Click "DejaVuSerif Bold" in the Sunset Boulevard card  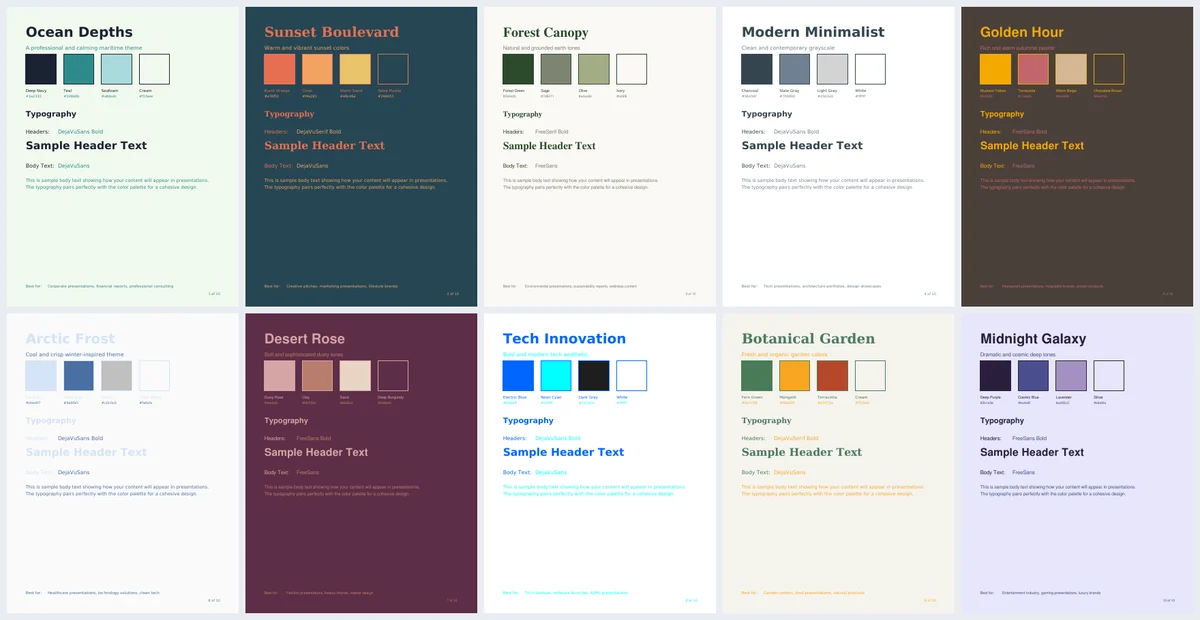tap(319, 131)
